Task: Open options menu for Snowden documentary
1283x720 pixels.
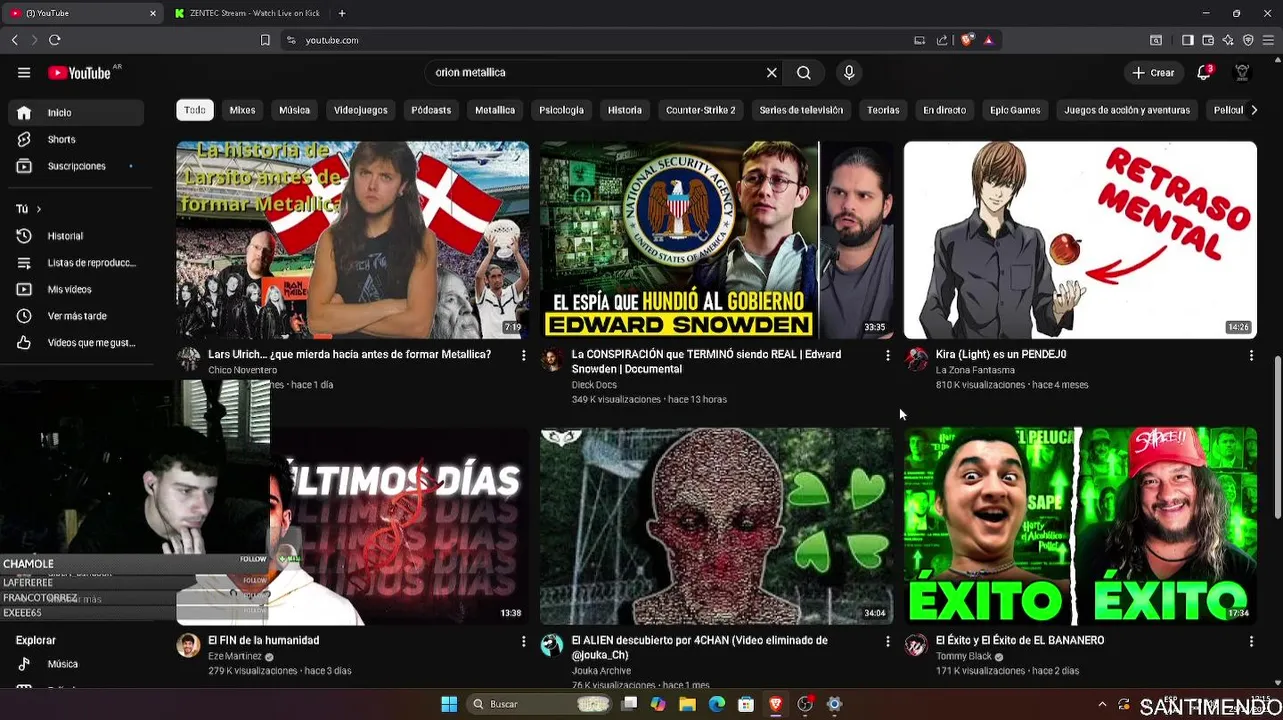Action: tap(887, 355)
